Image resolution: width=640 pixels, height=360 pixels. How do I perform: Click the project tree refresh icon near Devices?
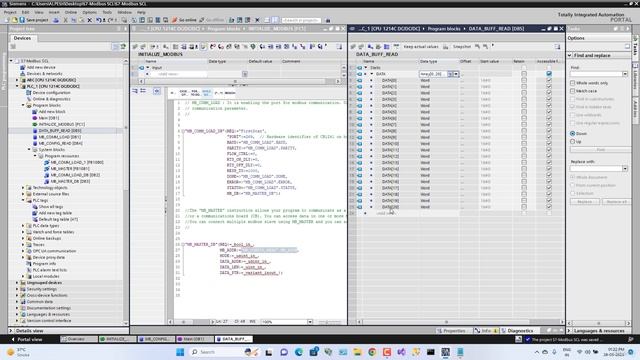(123, 47)
